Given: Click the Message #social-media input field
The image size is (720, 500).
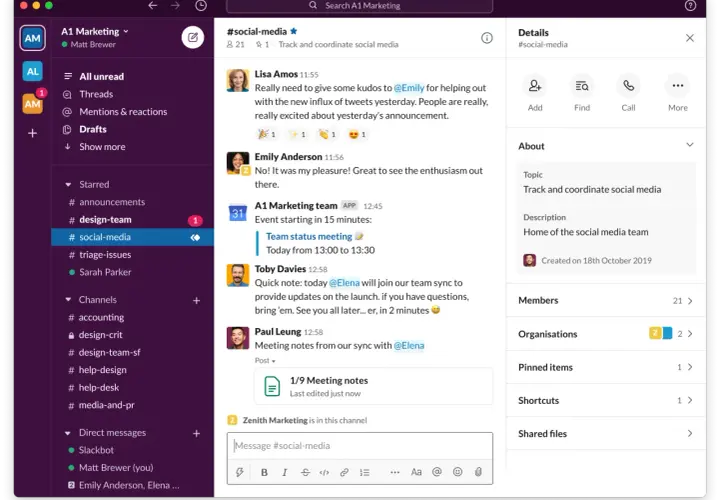Looking at the screenshot, I should pos(360,446).
